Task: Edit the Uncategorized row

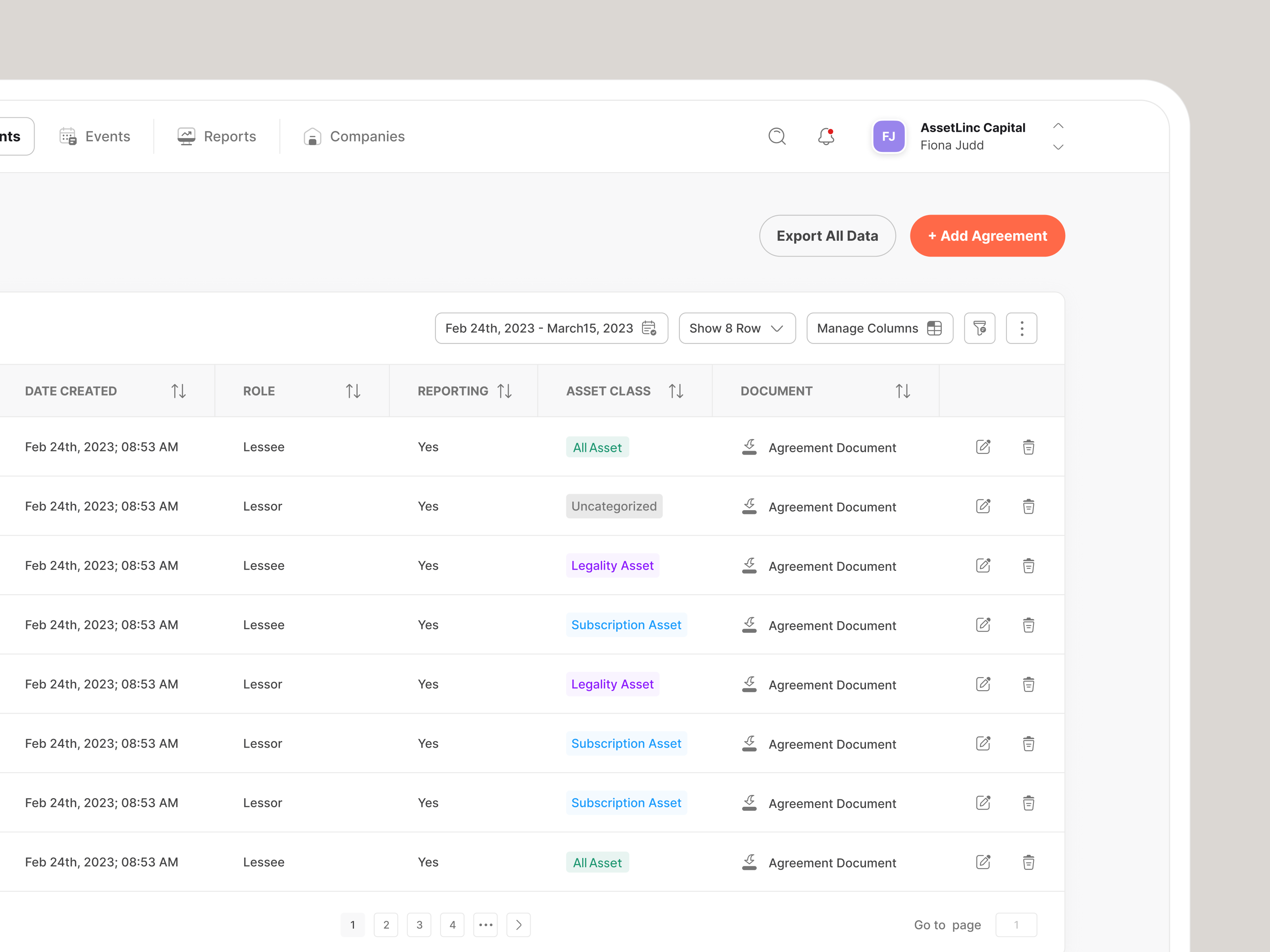Action: (983, 506)
